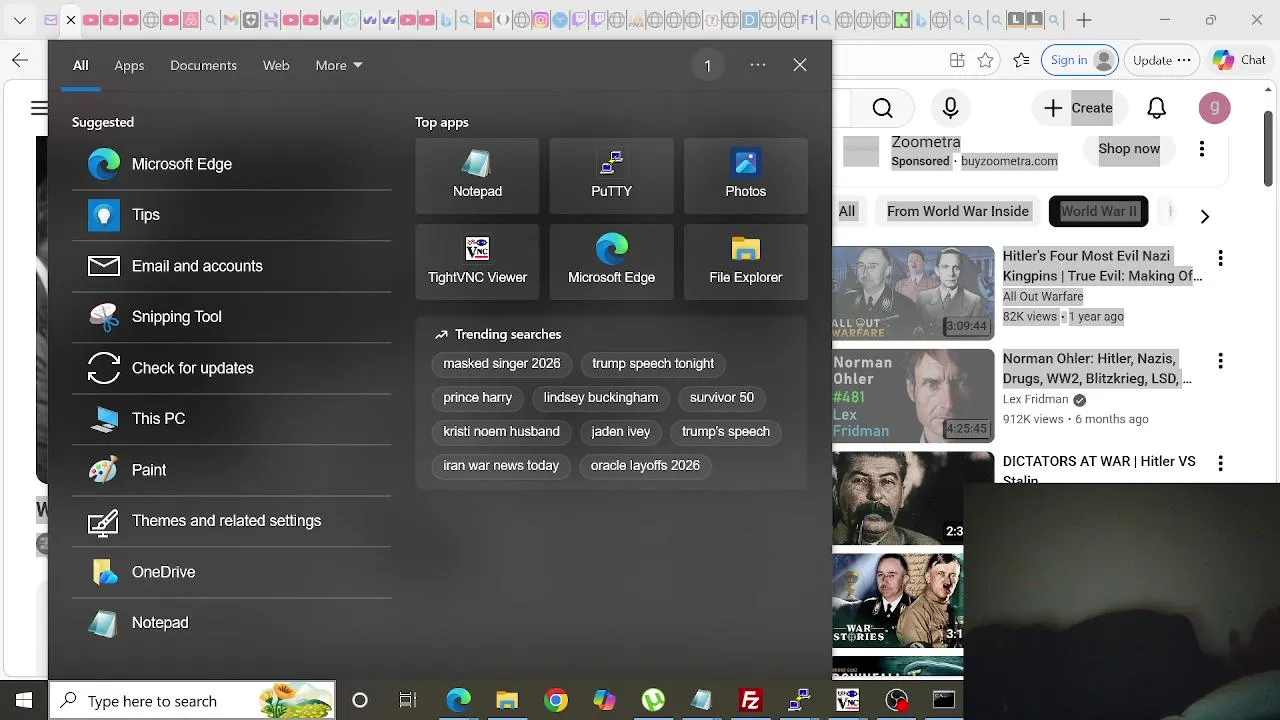Screen dimensions: 1280x720
Task: Open This PC from suggestions
Action: pyautogui.click(x=231, y=419)
